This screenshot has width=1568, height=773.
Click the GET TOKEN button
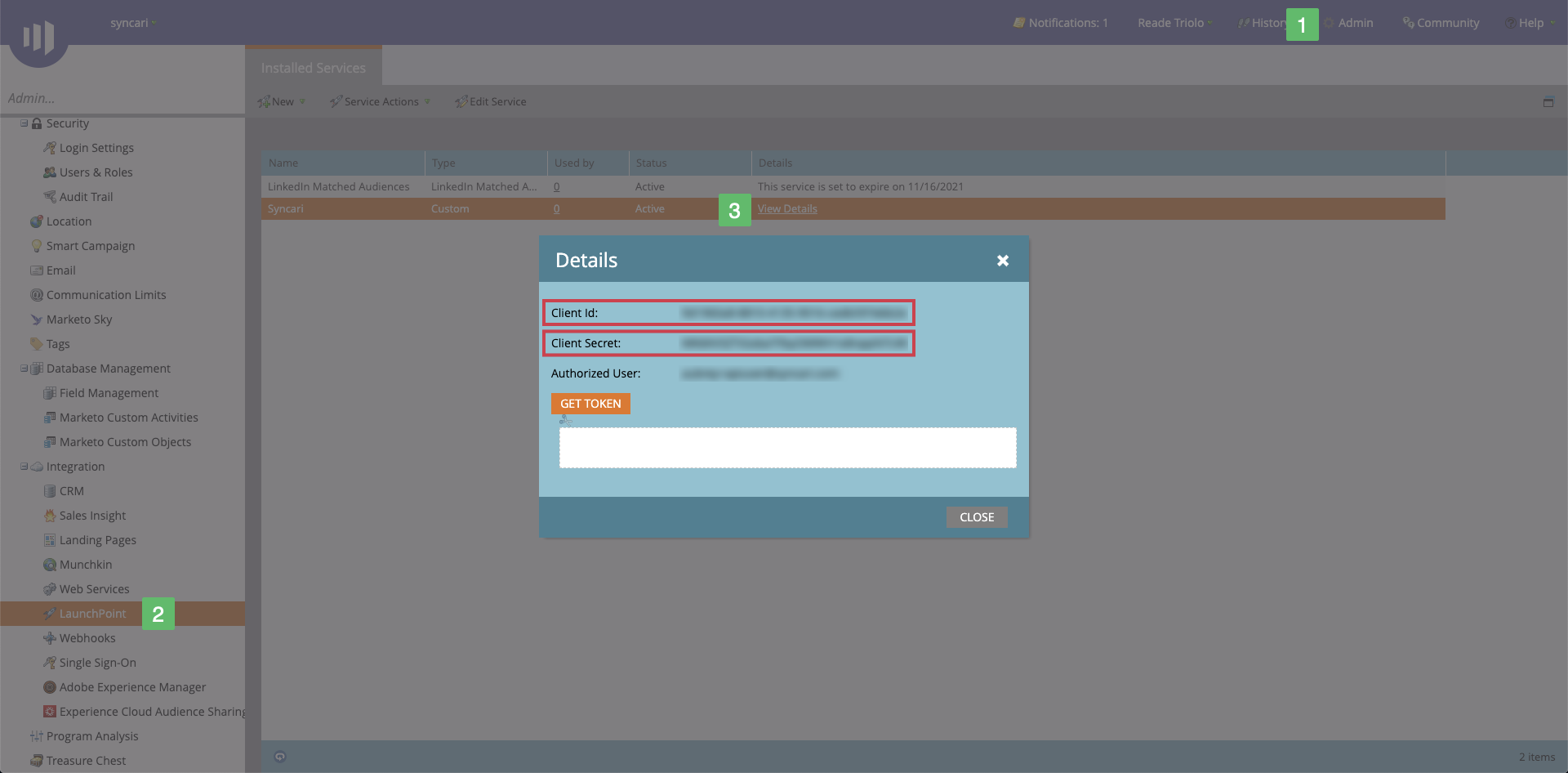pyautogui.click(x=590, y=403)
